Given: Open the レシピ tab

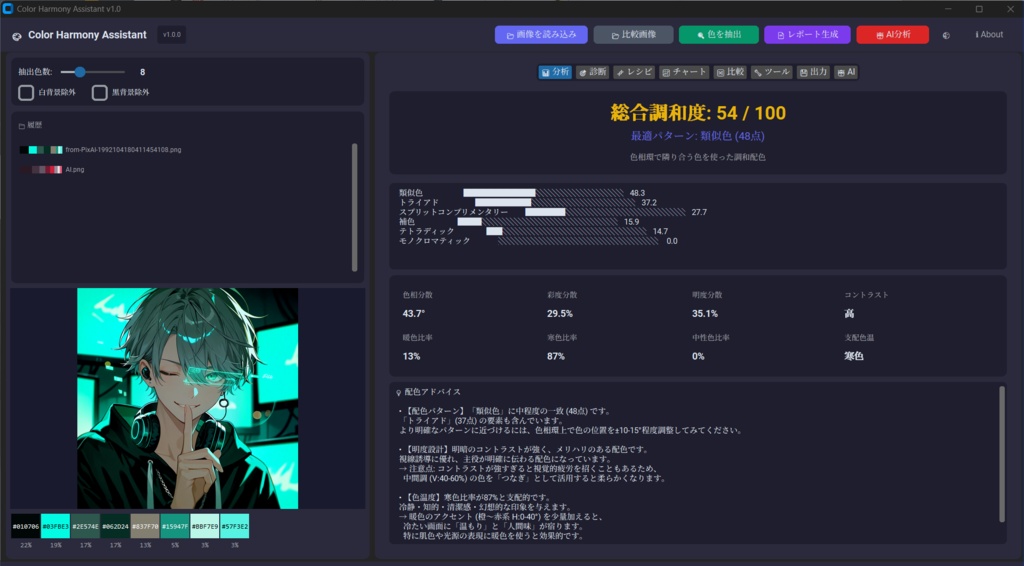Looking at the screenshot, I should 634,72.
